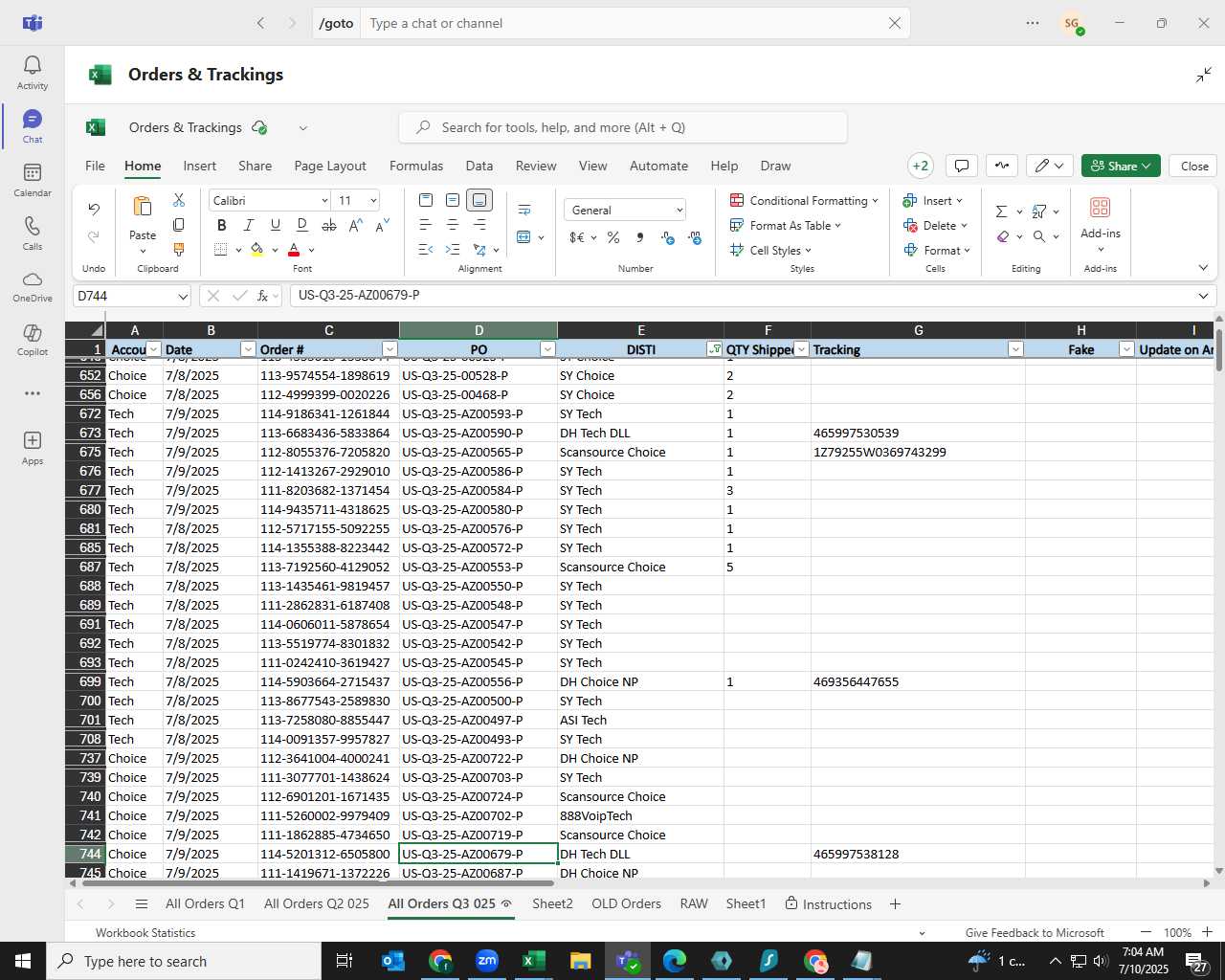Screen dimensions: 1225x980
Task: Open the Data ribbon tab
Action: click(x=479, y=166)
